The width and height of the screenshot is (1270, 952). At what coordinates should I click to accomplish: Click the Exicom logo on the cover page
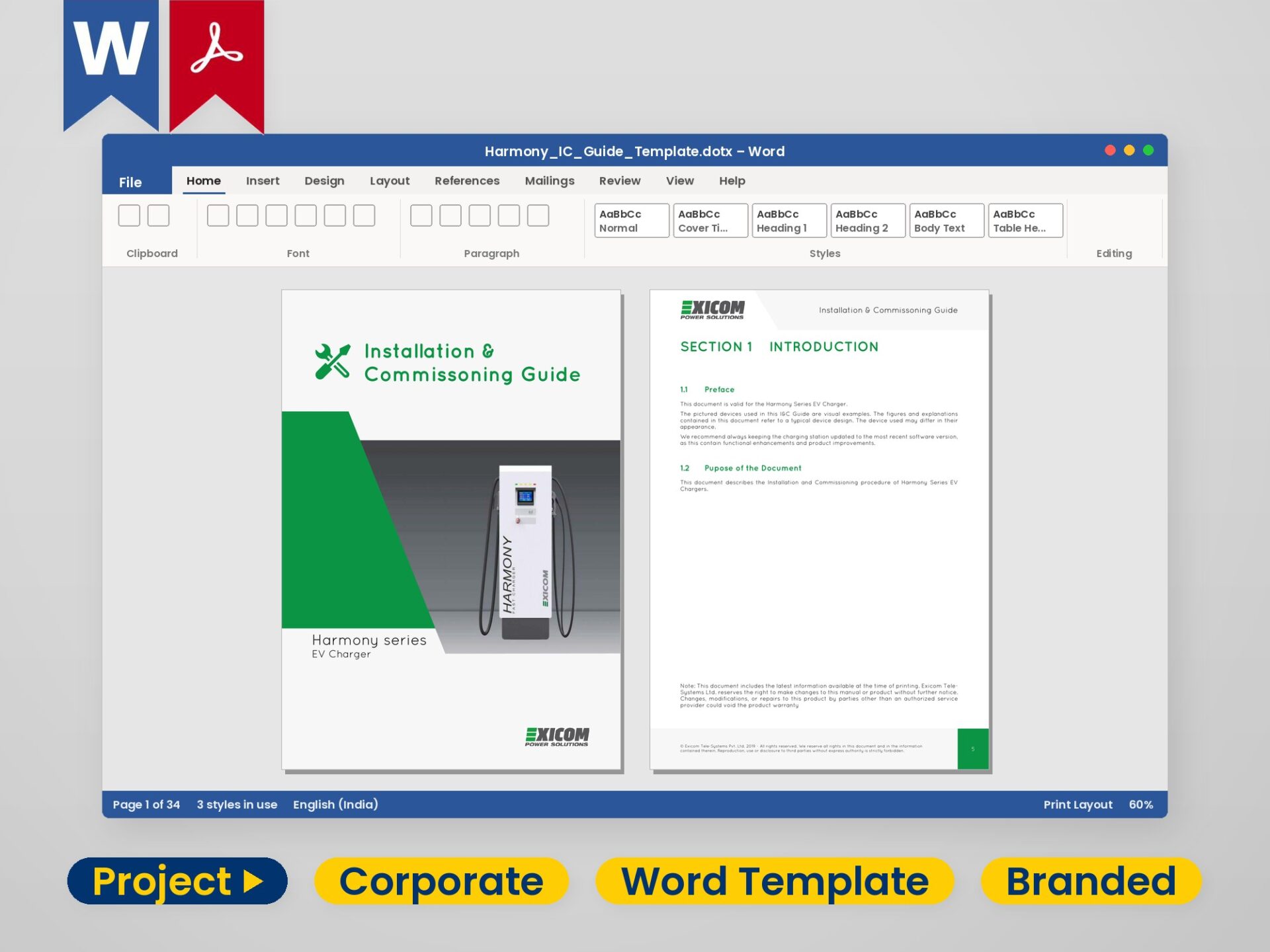(557, 736)
